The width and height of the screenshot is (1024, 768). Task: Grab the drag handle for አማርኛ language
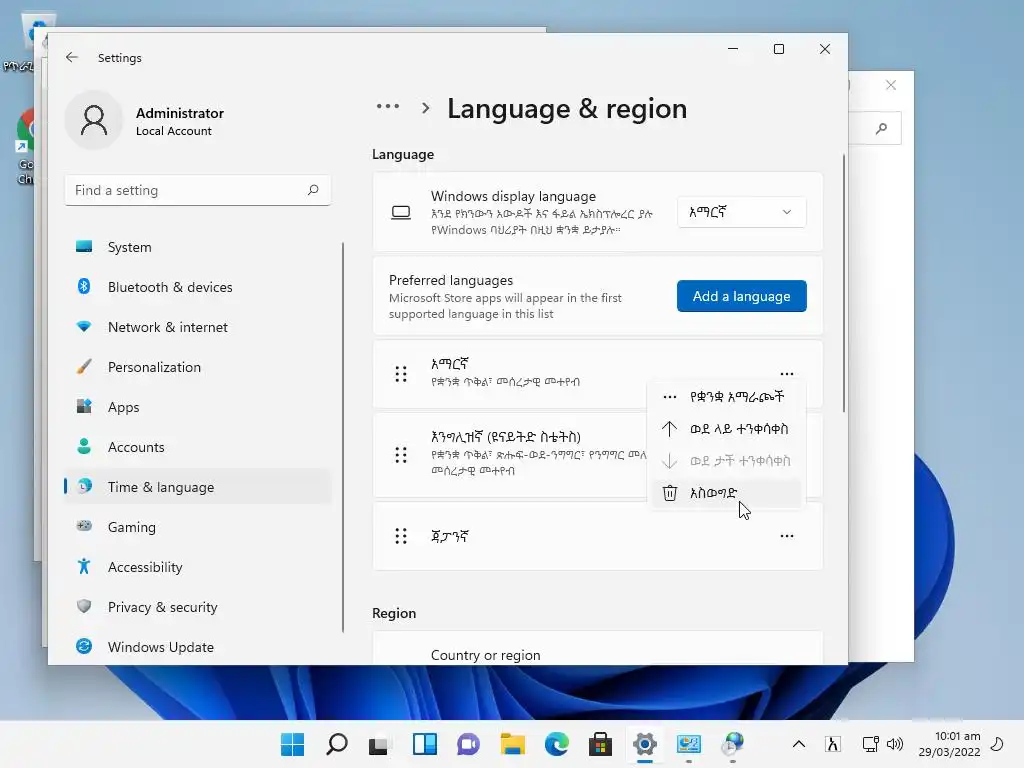tap(401, 374)
